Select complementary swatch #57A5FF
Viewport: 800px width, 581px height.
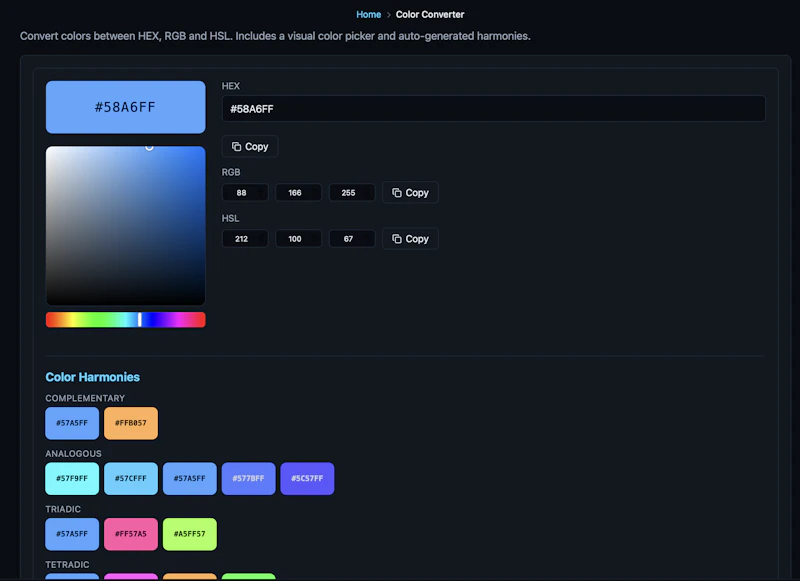coord(72,423)
